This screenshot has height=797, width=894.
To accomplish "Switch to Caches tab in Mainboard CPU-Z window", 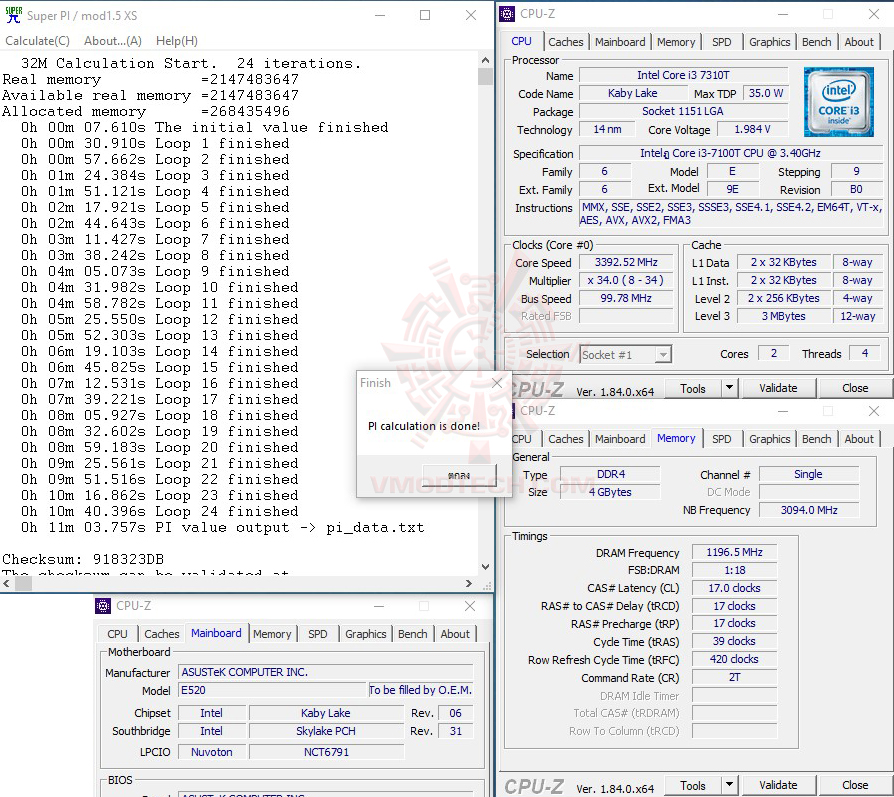I will pyautogui.click(x=161, y=634).
